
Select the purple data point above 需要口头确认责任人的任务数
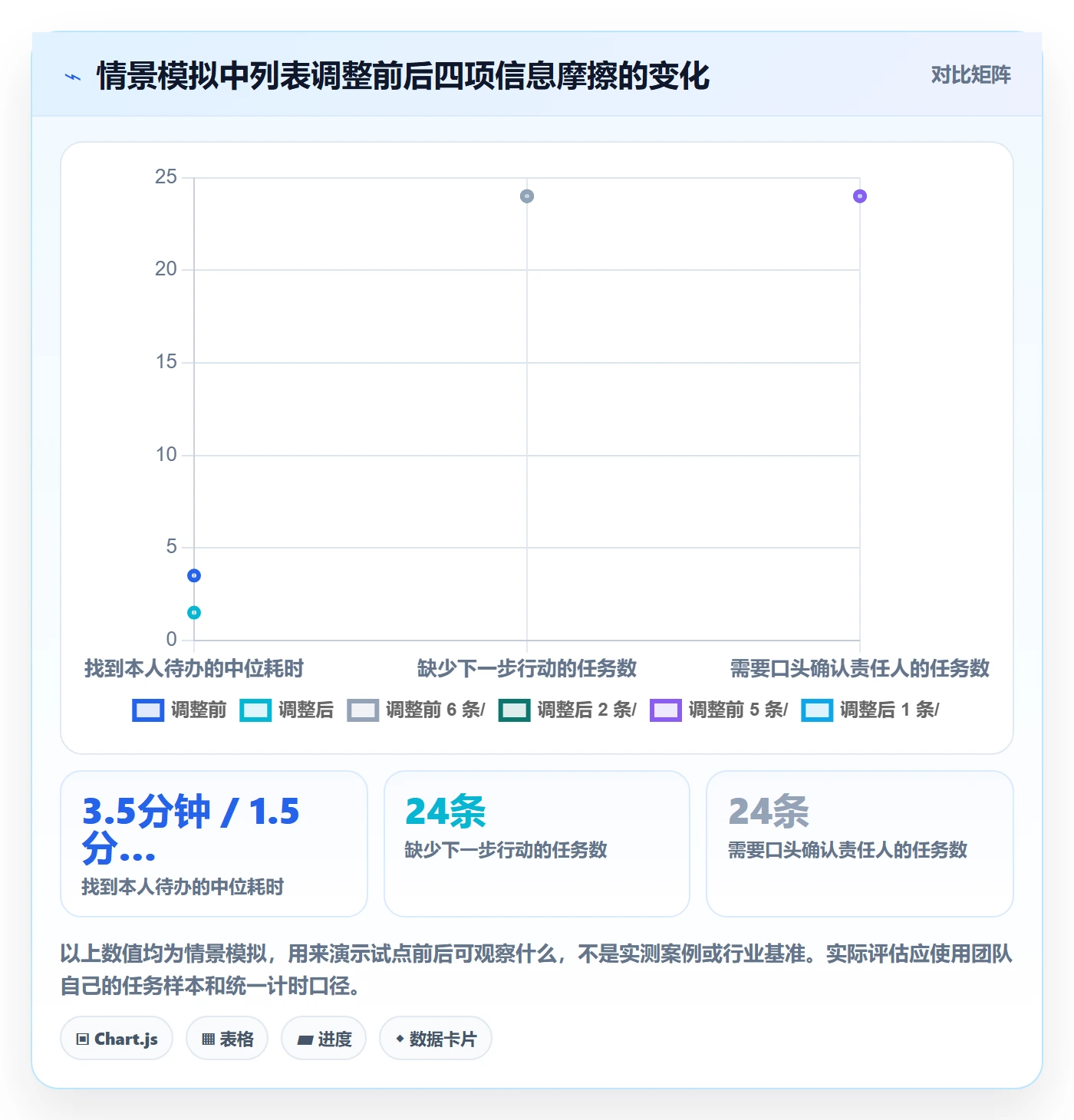pyautogui.click(x=860, y=196)
